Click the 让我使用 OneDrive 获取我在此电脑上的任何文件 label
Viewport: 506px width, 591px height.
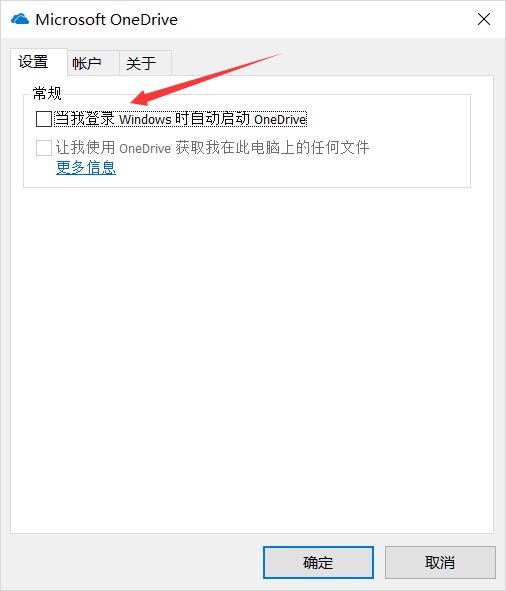tap(212, 147)
